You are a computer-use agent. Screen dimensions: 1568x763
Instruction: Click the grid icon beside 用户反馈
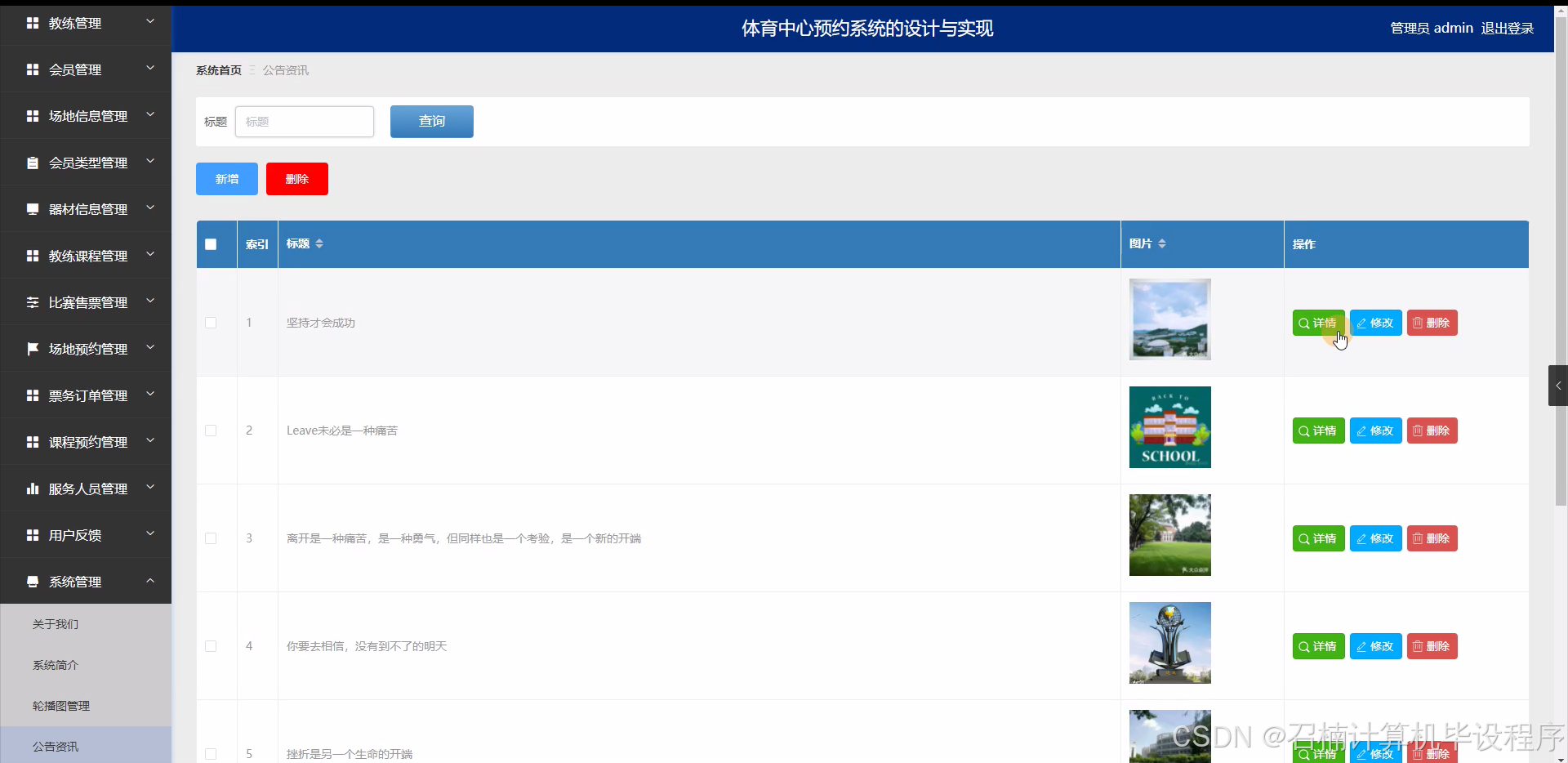[33, 535]
